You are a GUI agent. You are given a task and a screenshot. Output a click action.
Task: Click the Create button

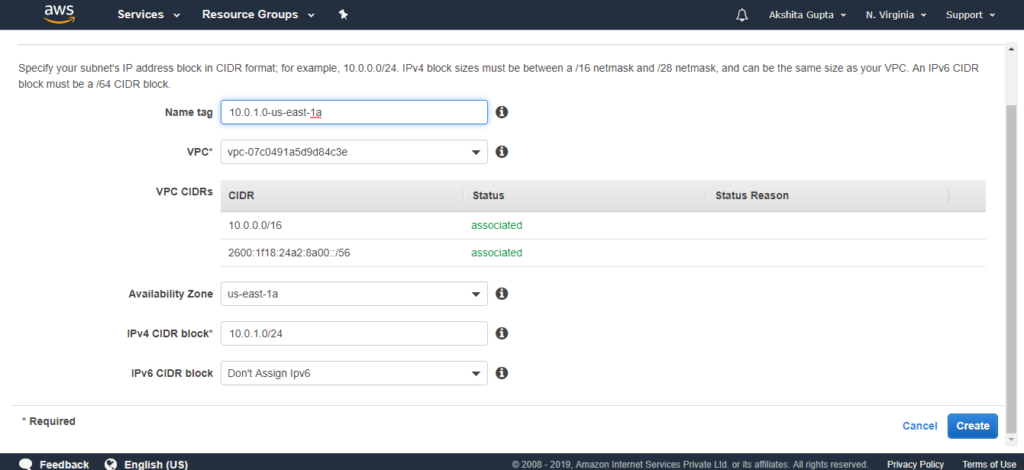coord(972,426)
